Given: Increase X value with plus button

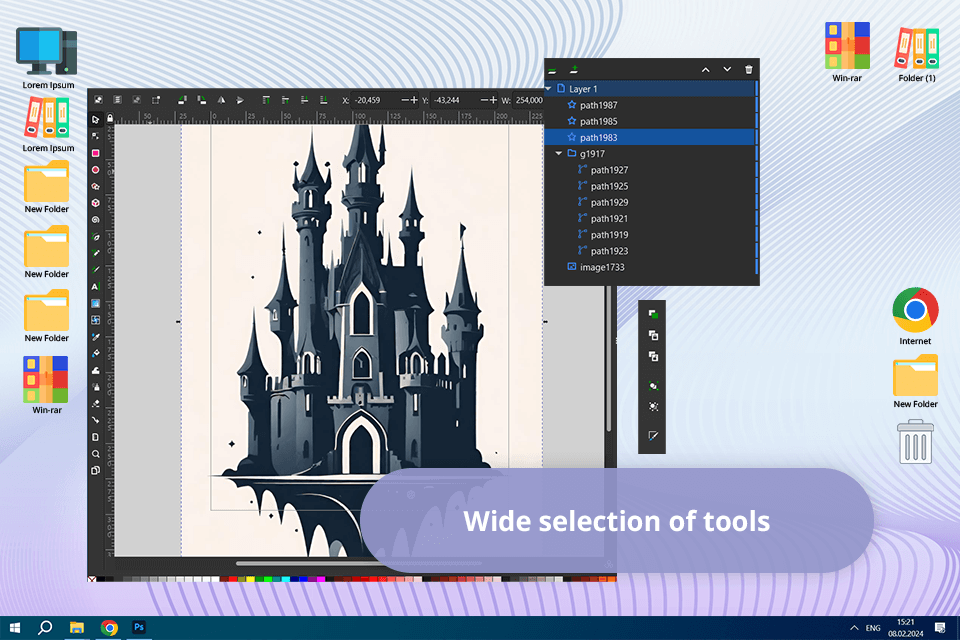Looking at the screenshot, I should 414,100.
